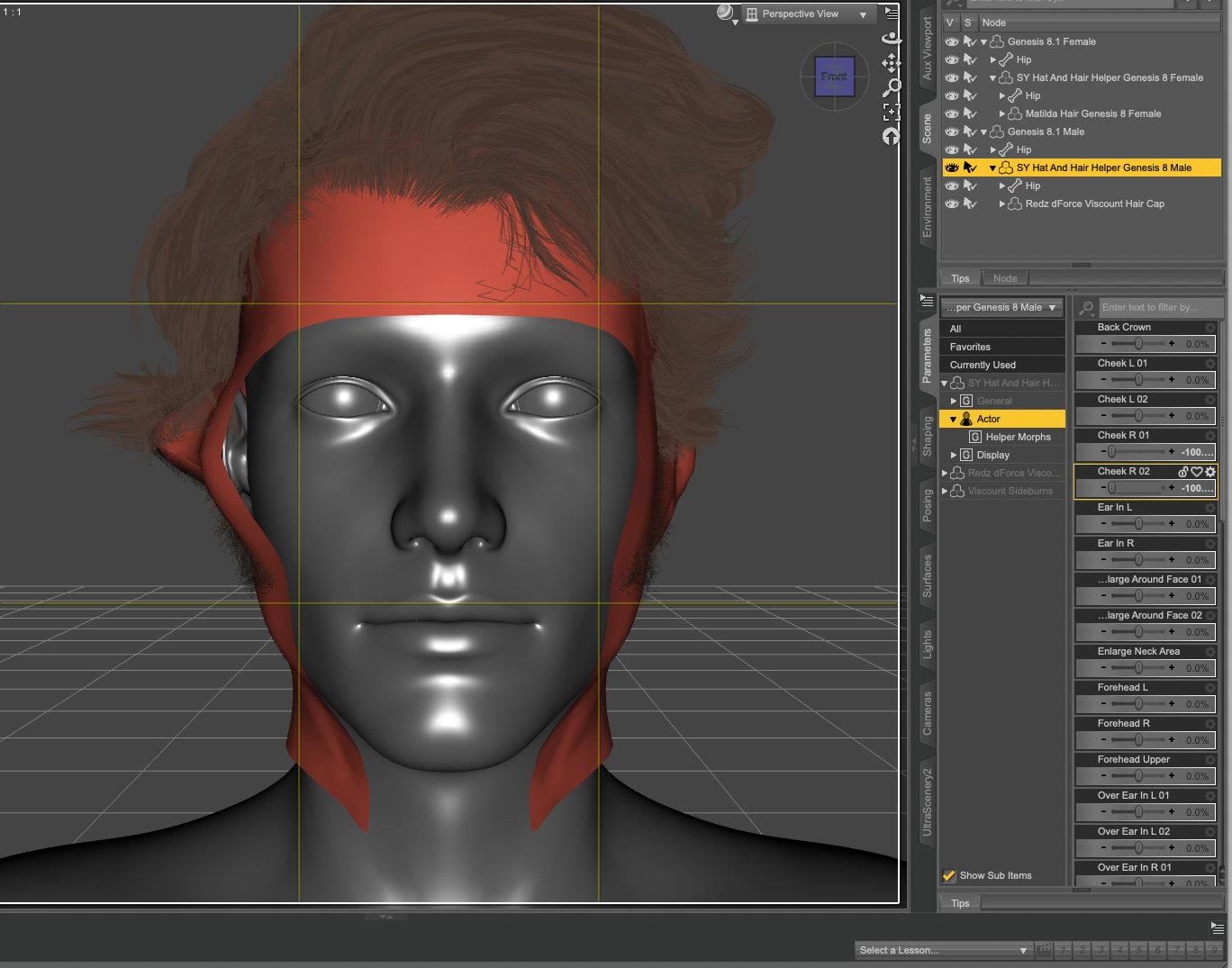Image resolution: width=1232 pixels, height=968 pixels.
Task: Click the frame selection icon in viewport
Action: click(891, 112)
